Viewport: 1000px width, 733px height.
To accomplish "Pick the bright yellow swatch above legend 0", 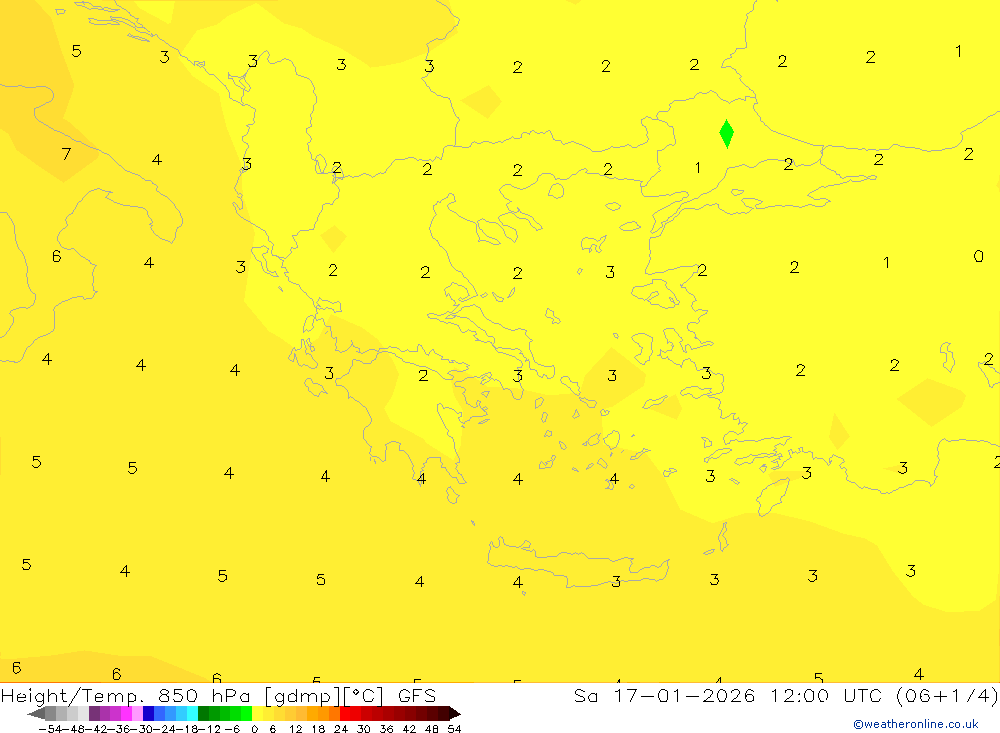I will click(258, 713).
